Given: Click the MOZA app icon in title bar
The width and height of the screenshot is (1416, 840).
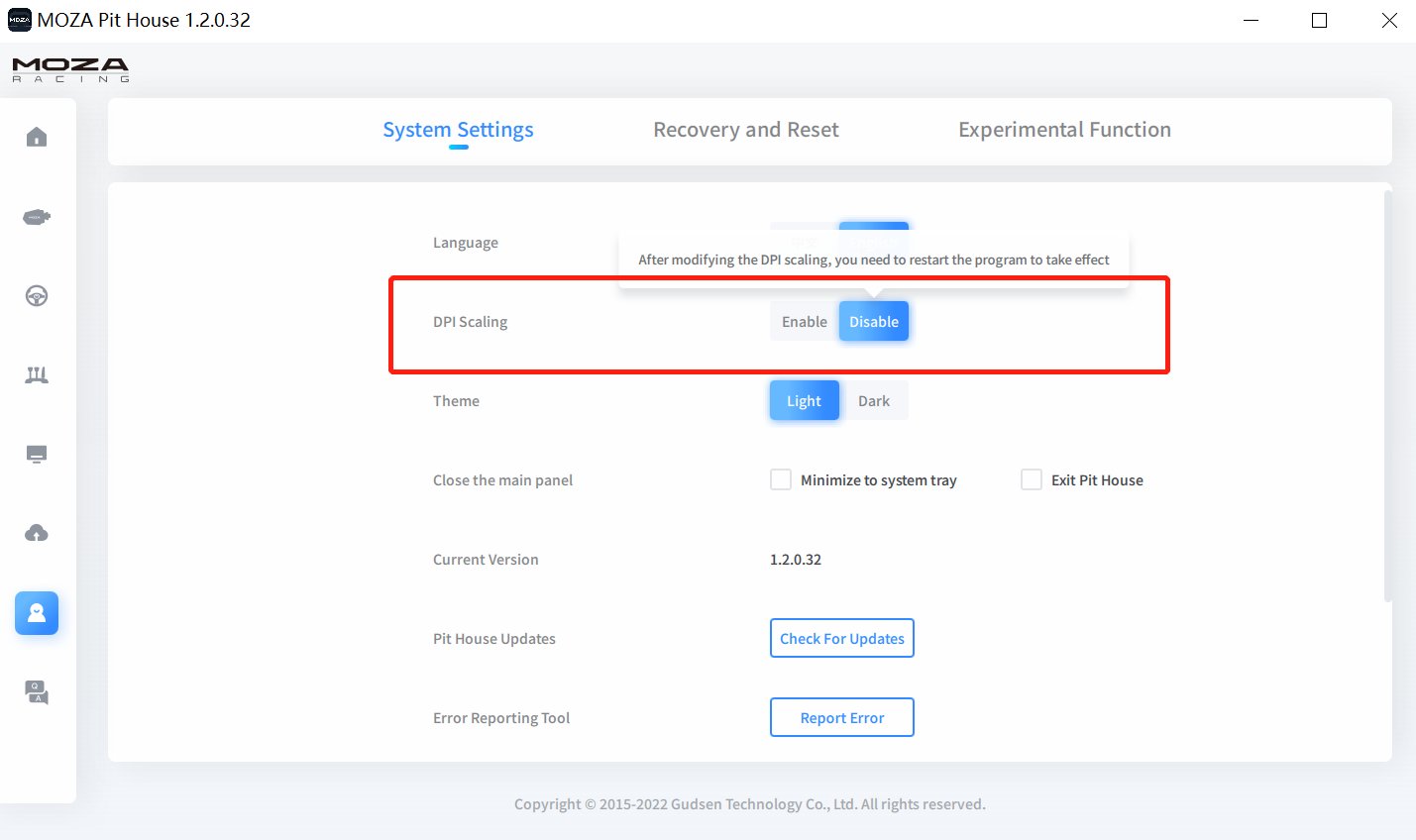Looking at the screenshot, I should 19,20.
